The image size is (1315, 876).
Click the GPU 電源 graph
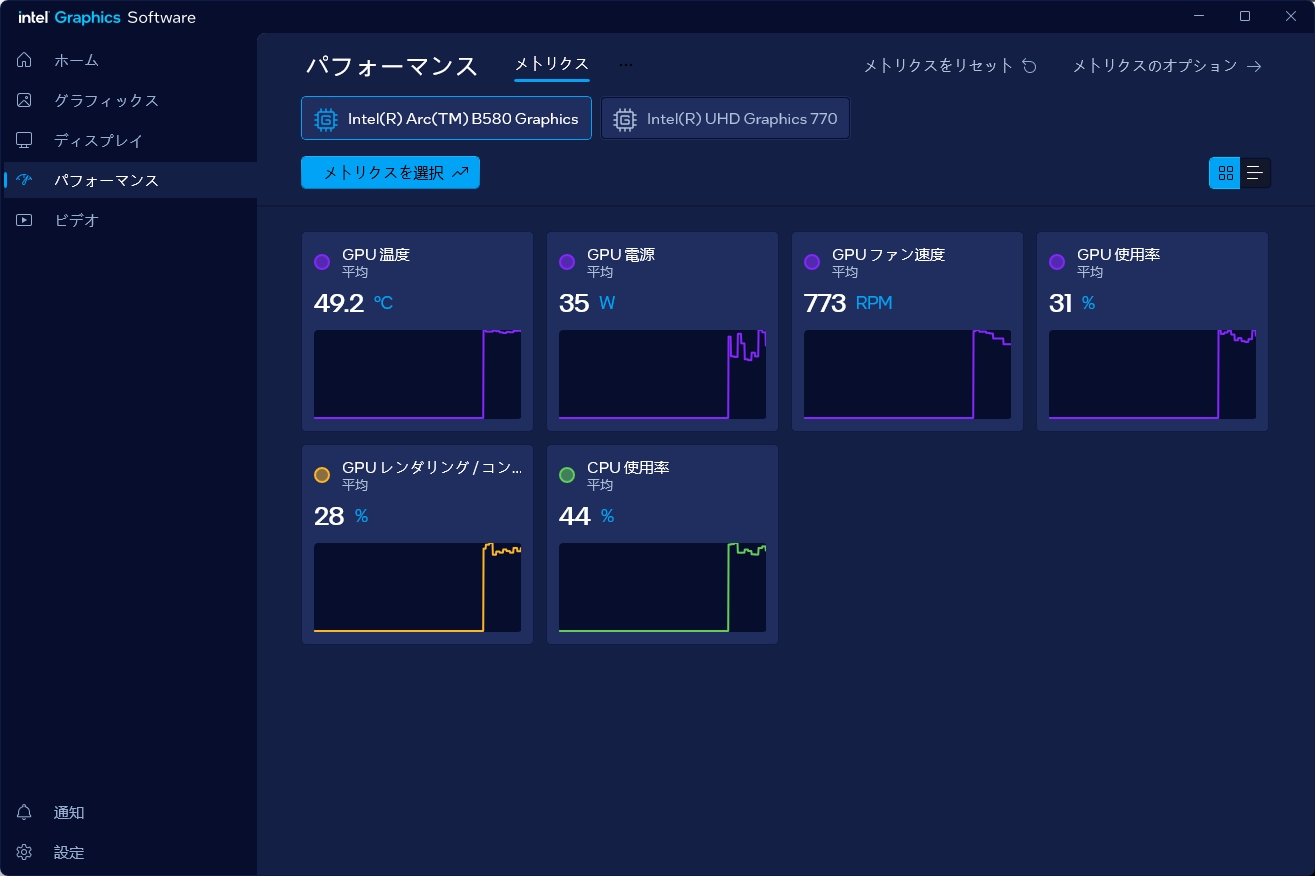point(662,374)
